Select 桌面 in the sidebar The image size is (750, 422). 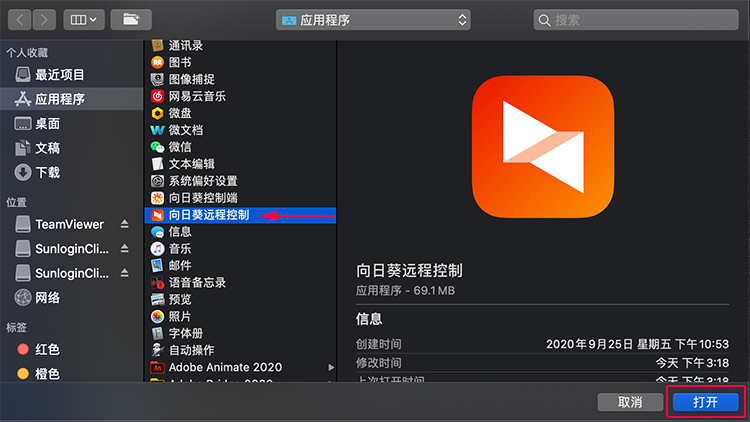47,124
